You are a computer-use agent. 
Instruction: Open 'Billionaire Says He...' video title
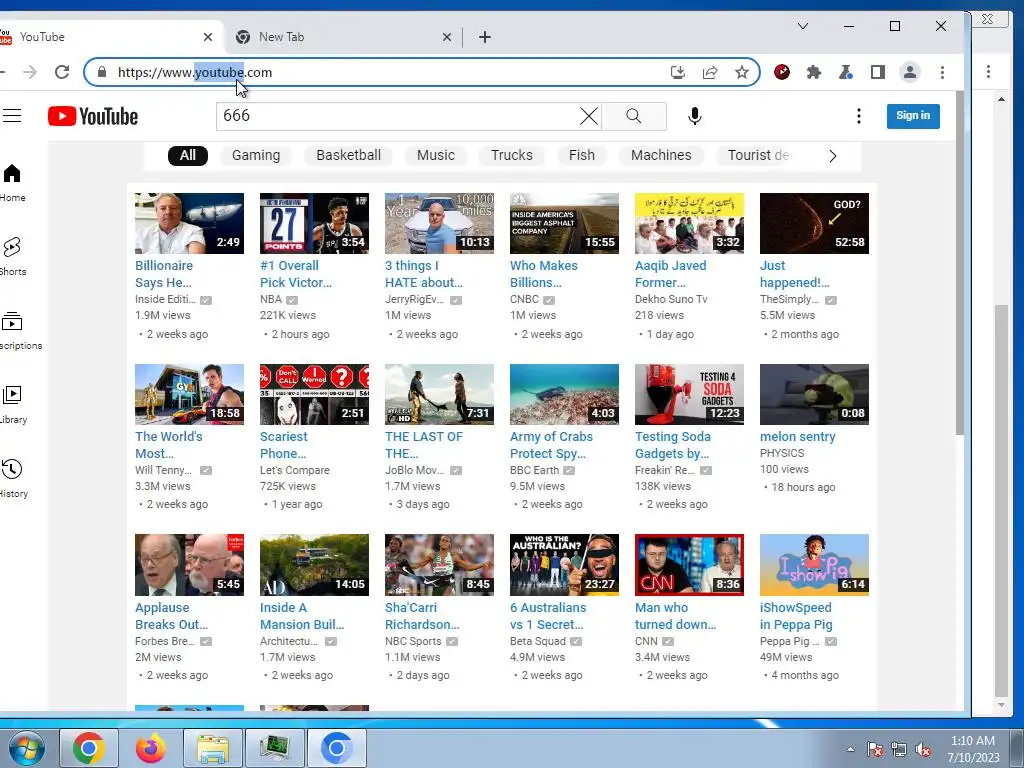tap(164, 274)
